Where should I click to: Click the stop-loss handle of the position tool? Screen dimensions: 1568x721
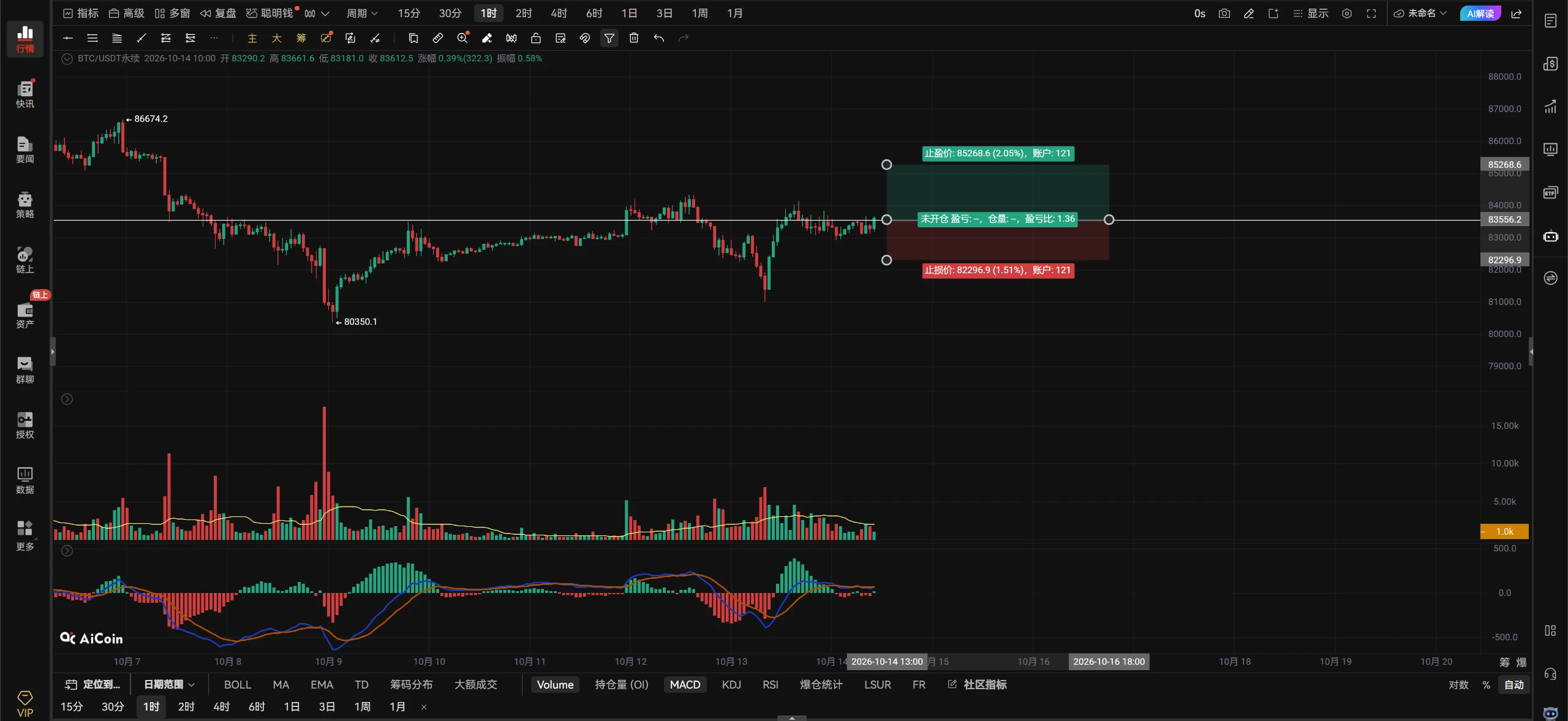click(x=886, y=260)
